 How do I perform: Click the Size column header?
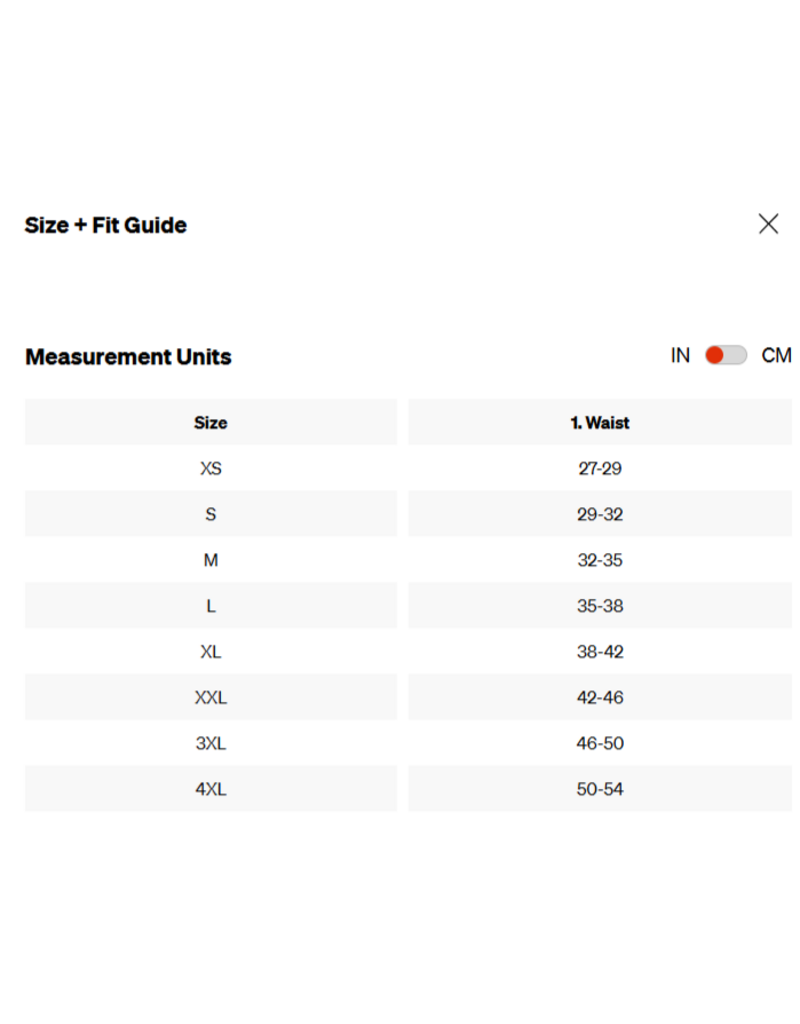[x=210, y=422]
